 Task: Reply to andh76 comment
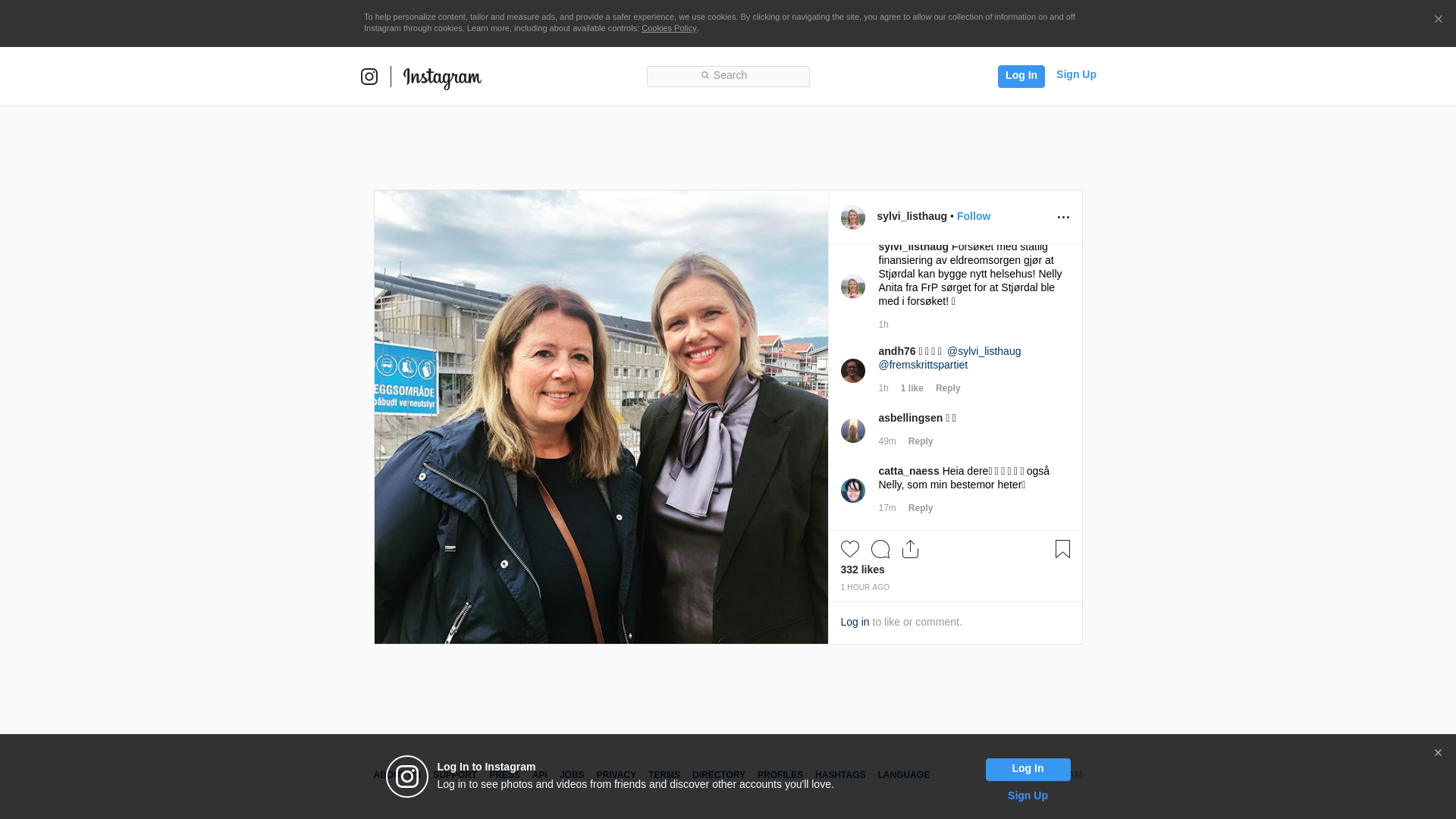947,388
